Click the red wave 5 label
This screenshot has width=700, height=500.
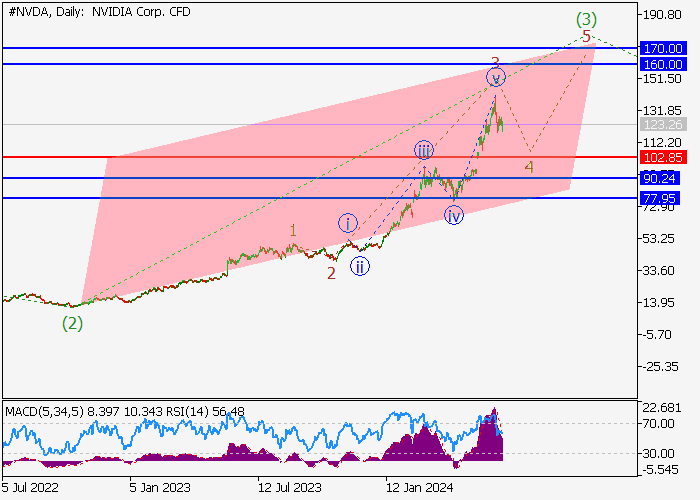[586, 37]
